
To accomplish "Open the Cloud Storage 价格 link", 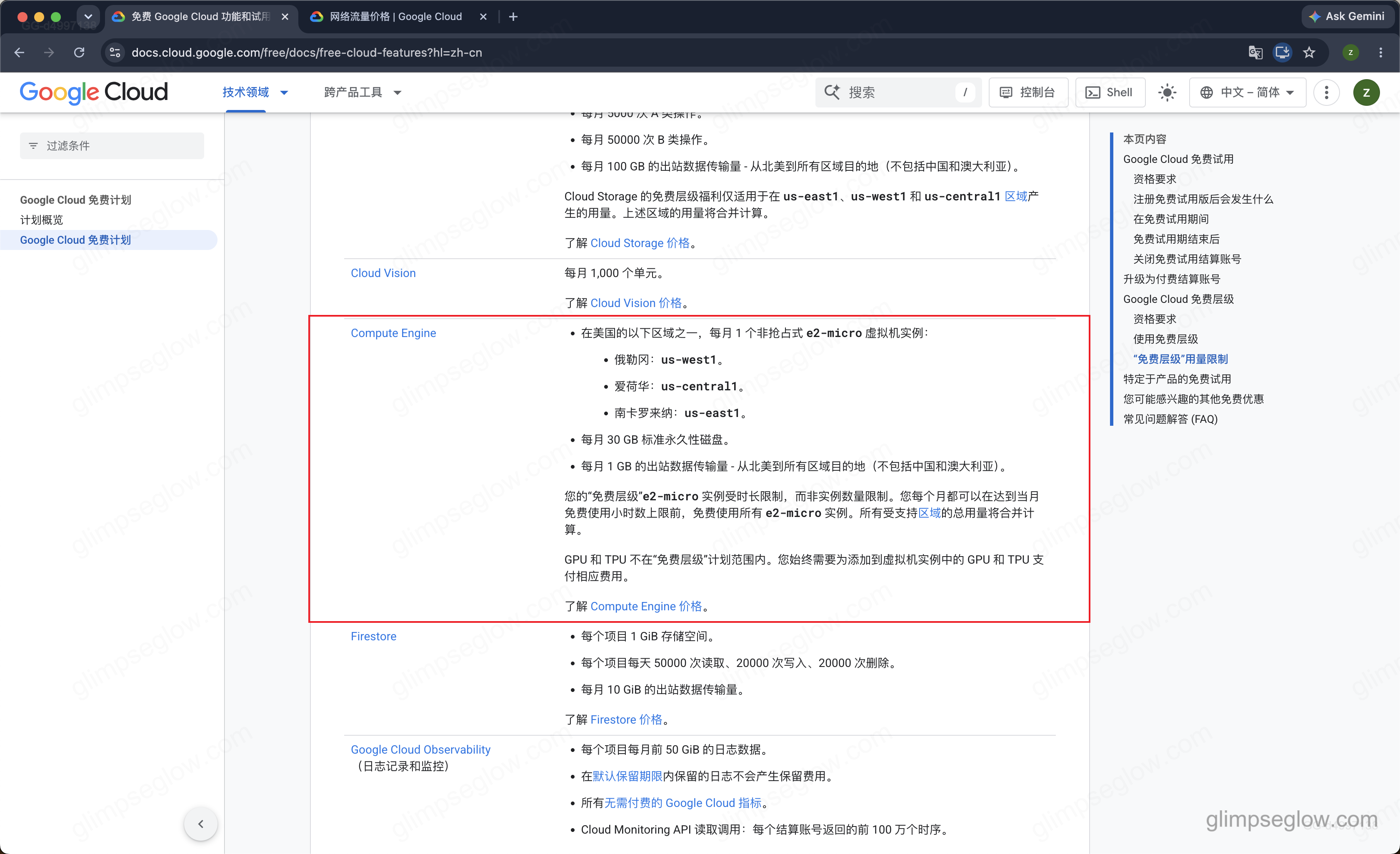I will tap(640, 242).
